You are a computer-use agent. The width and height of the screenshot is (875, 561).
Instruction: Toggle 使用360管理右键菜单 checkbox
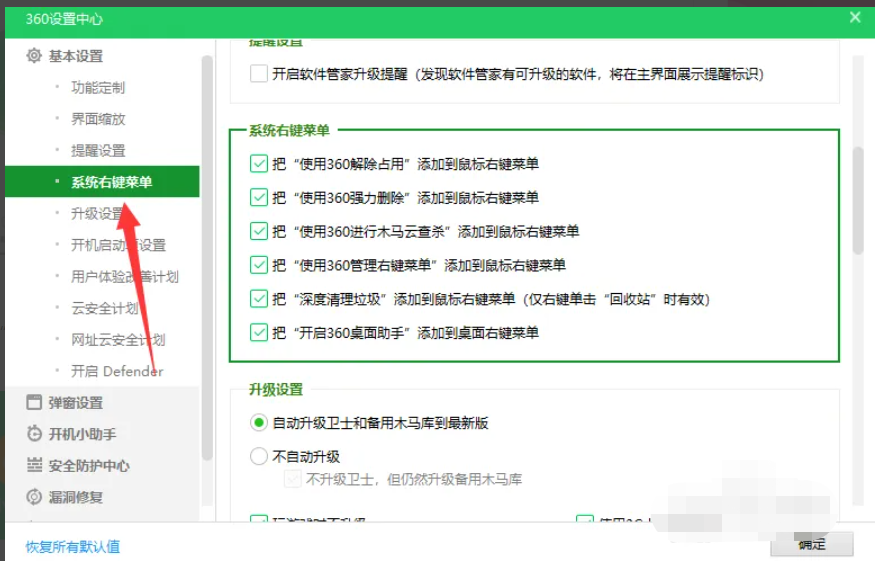click(259, 265)
